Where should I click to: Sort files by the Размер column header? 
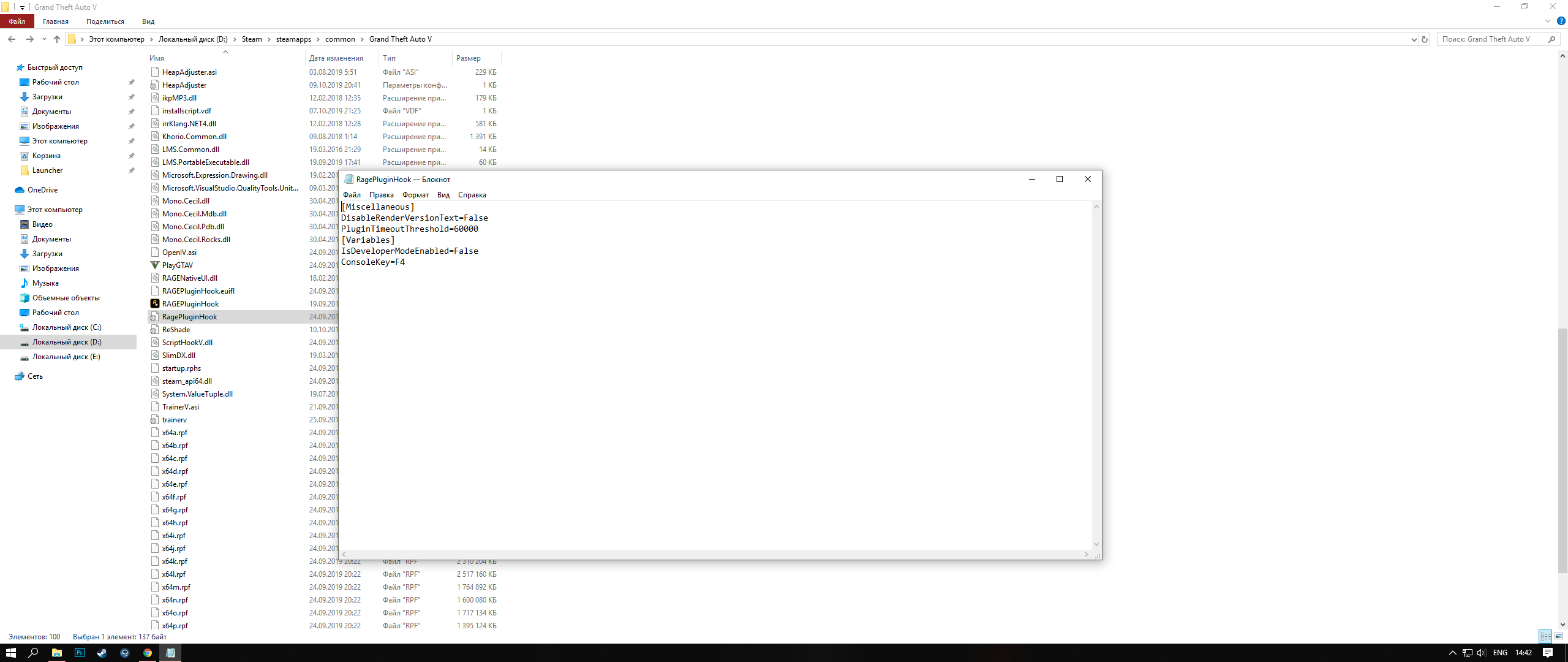tap(469, 58)
